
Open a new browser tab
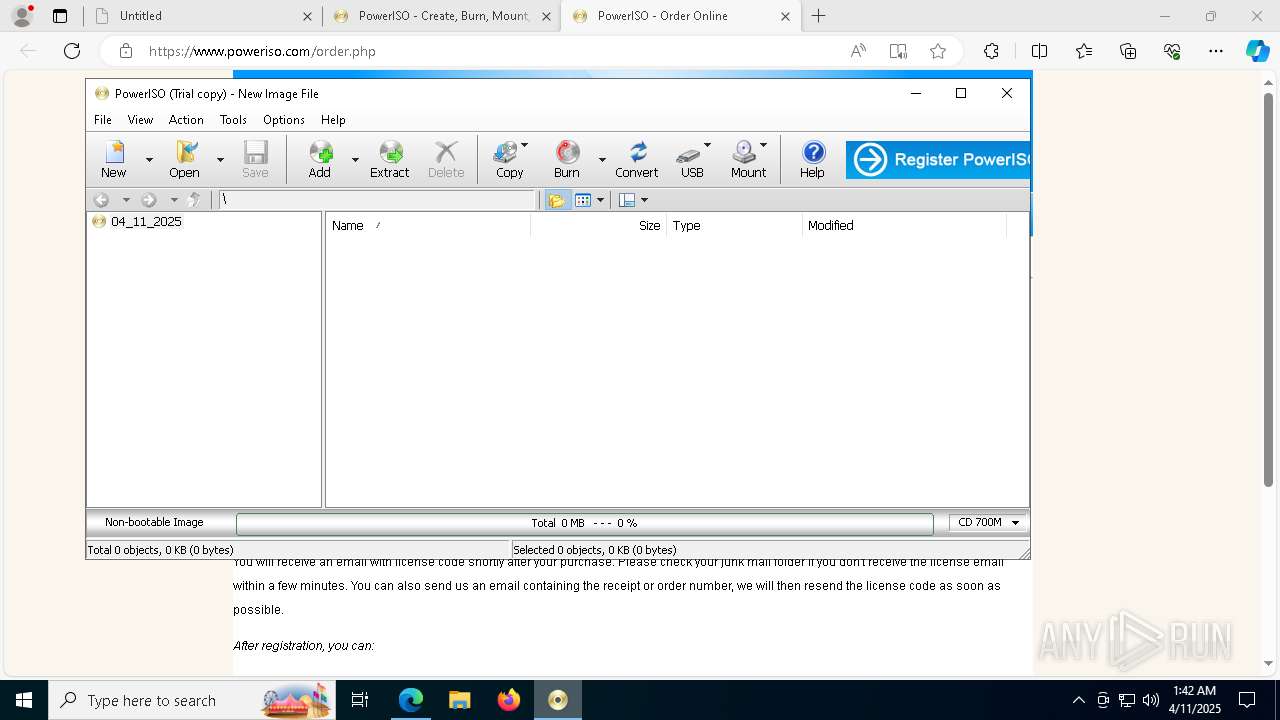819,16
